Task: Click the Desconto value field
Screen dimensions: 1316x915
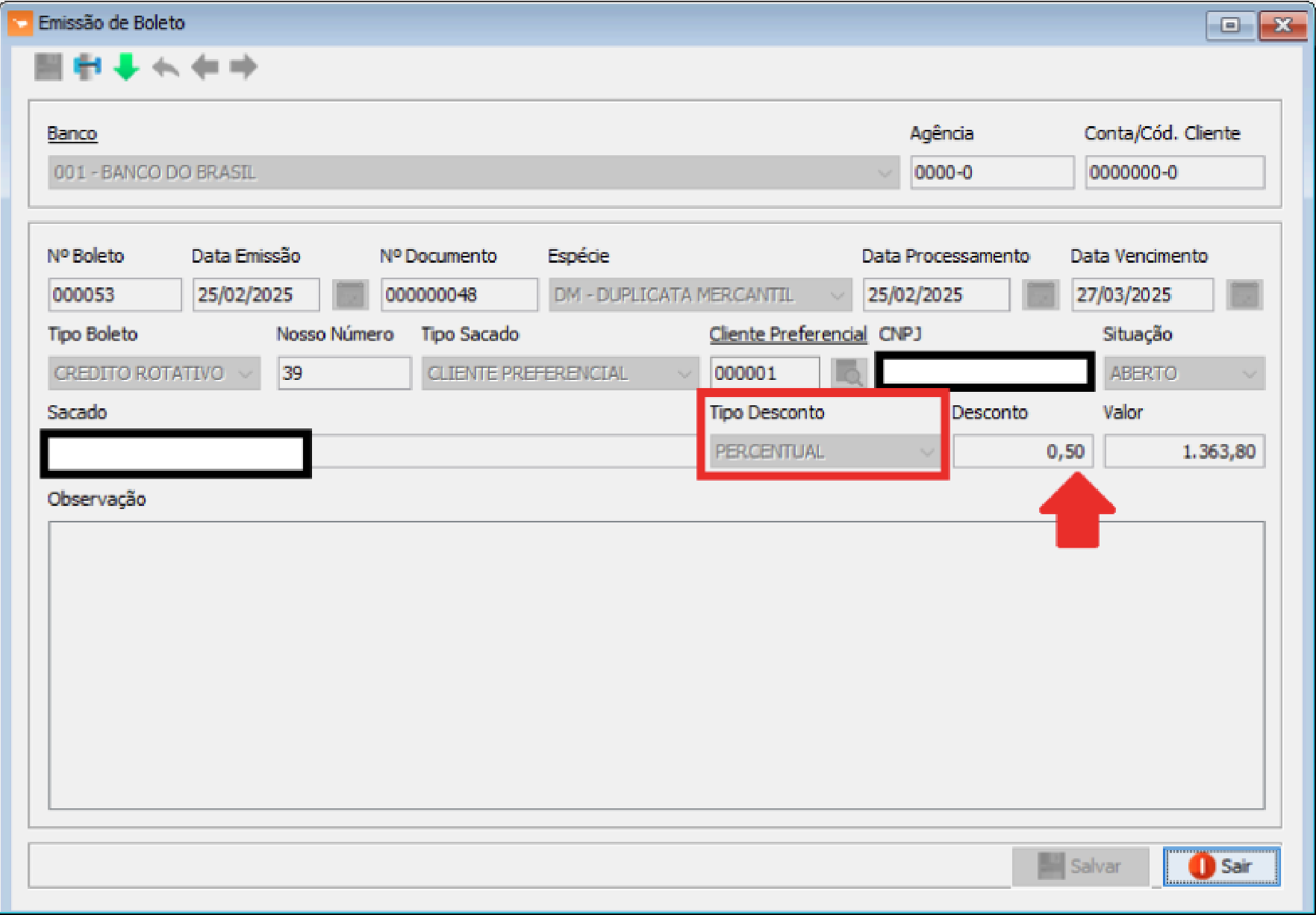Action: click(1023, 452)
